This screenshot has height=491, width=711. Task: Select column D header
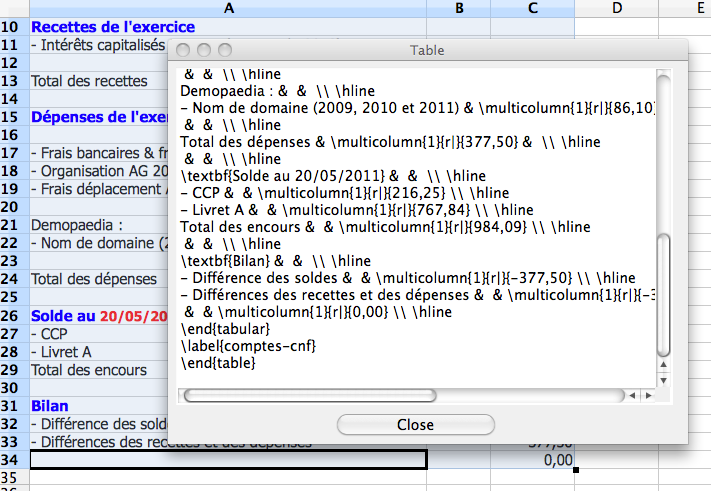point(615,8)
